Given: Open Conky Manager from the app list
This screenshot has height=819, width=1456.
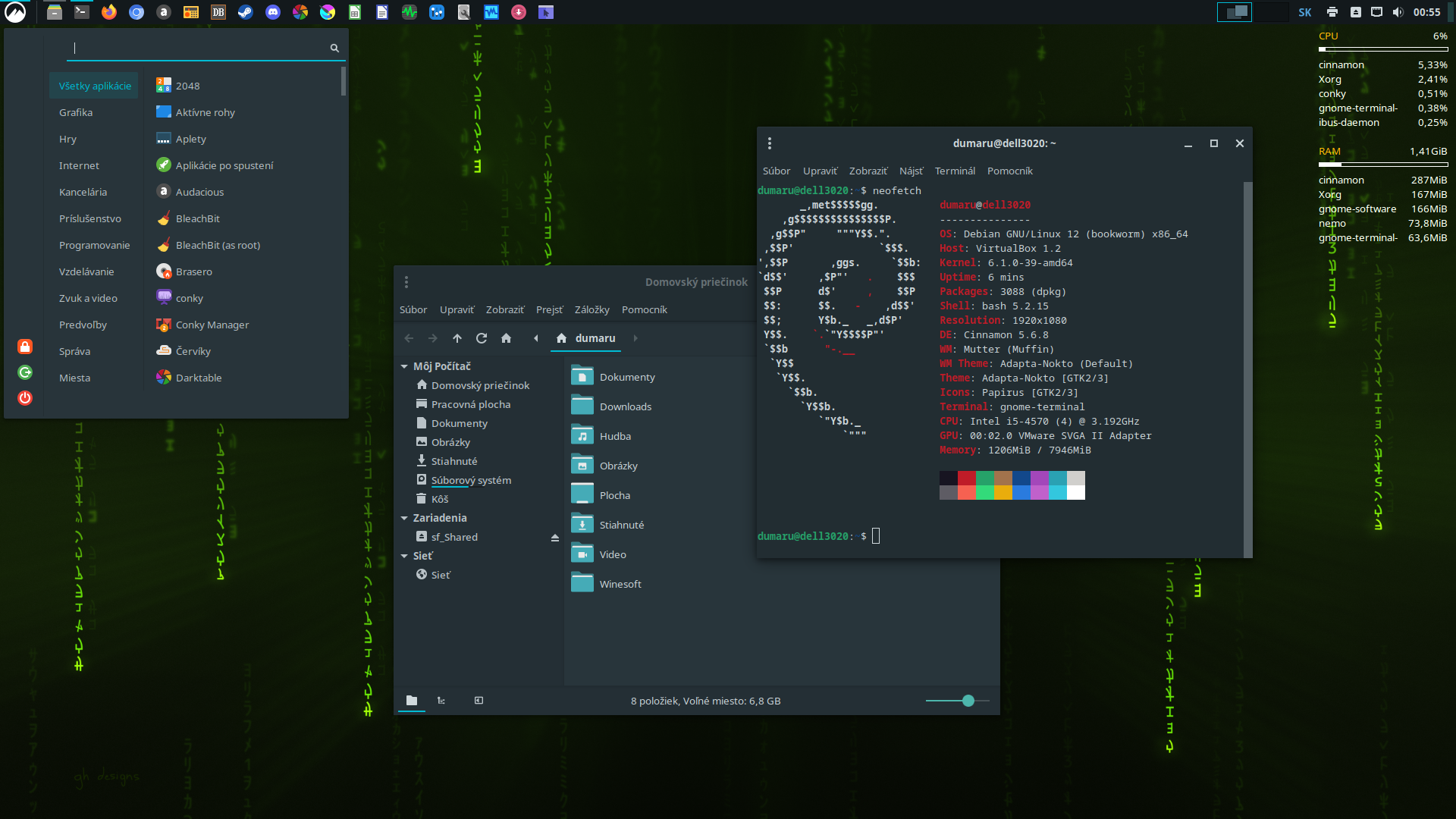Looking at the screenshot, I should click(x=212, y=325).
